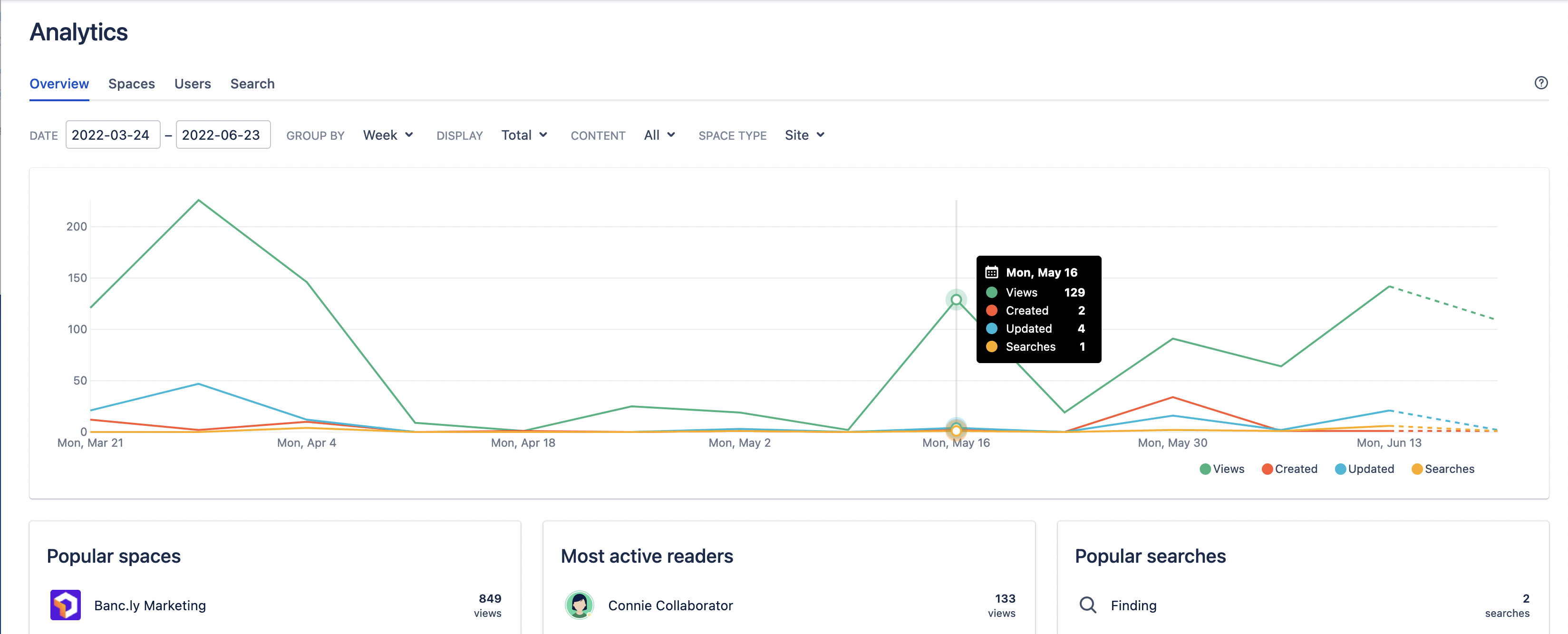Click the Spaces analytics tab

[131, 83]
